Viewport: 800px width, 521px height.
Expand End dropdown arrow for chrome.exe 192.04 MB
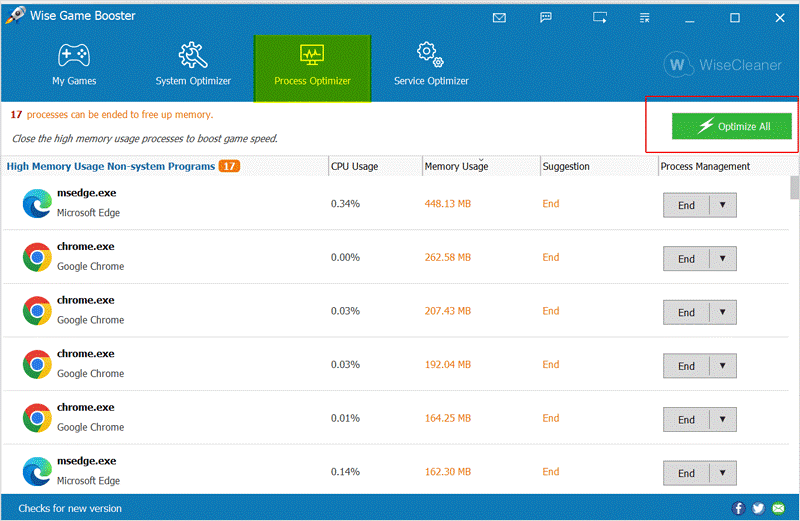pos(722,366)
